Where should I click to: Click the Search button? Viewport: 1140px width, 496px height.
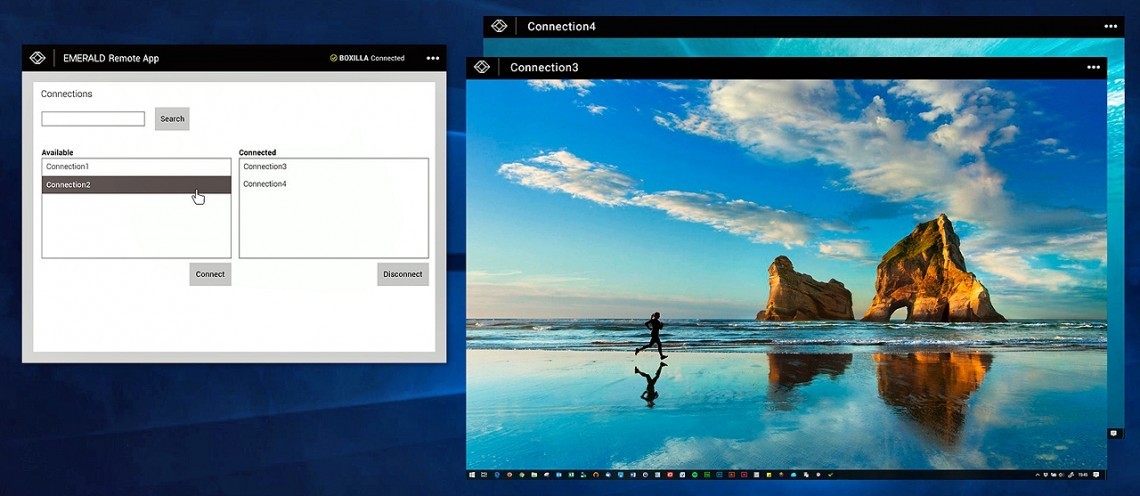click(172, 119)
